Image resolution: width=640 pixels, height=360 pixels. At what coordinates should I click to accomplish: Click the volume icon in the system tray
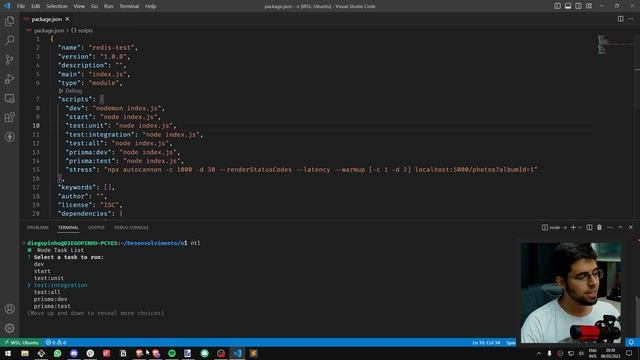(x=581, y=353)
